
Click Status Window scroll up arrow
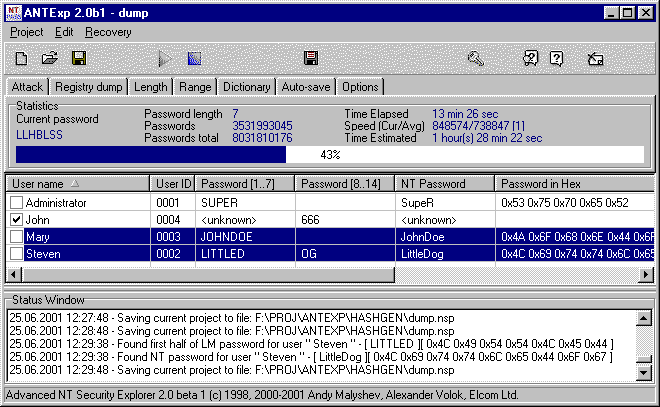pos(644,318)
